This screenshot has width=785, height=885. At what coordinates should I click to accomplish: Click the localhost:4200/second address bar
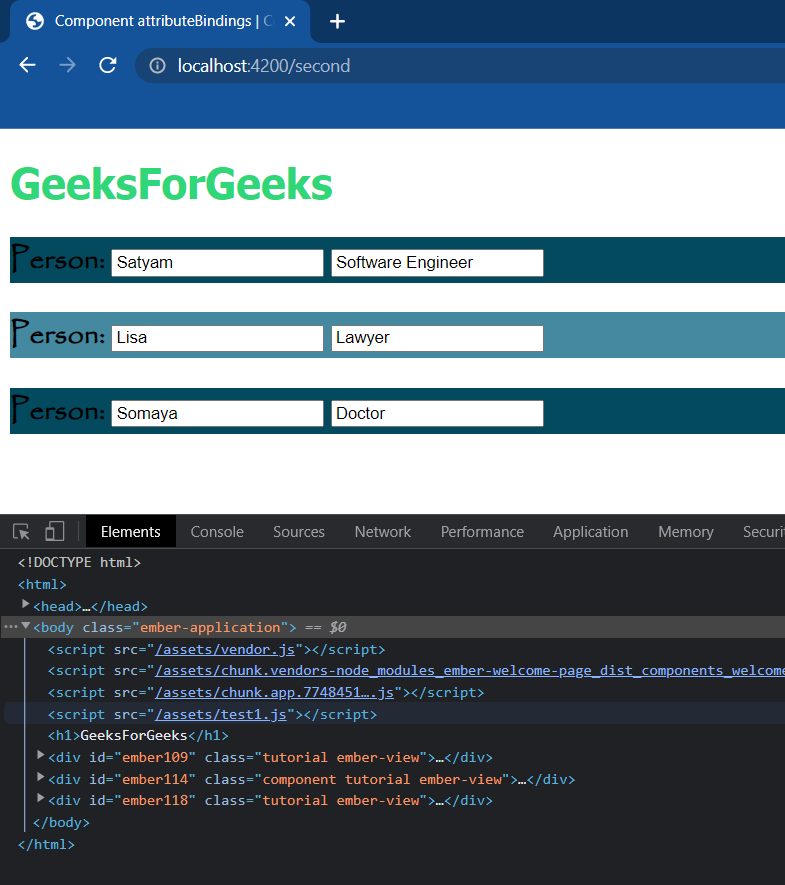[x=460, y=66]
